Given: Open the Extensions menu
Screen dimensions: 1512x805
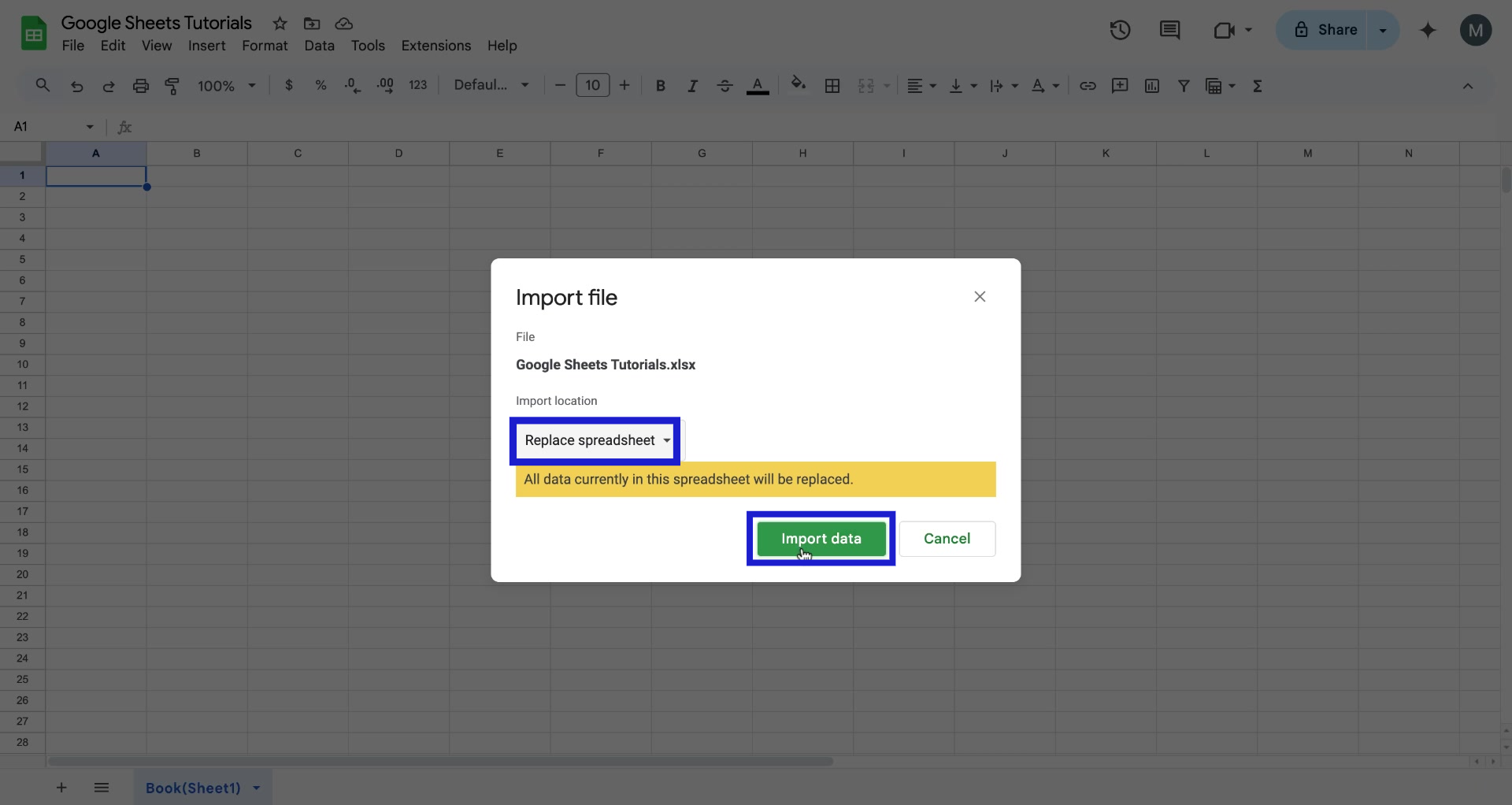Looking at the screenshot, I should coord(436,46).
